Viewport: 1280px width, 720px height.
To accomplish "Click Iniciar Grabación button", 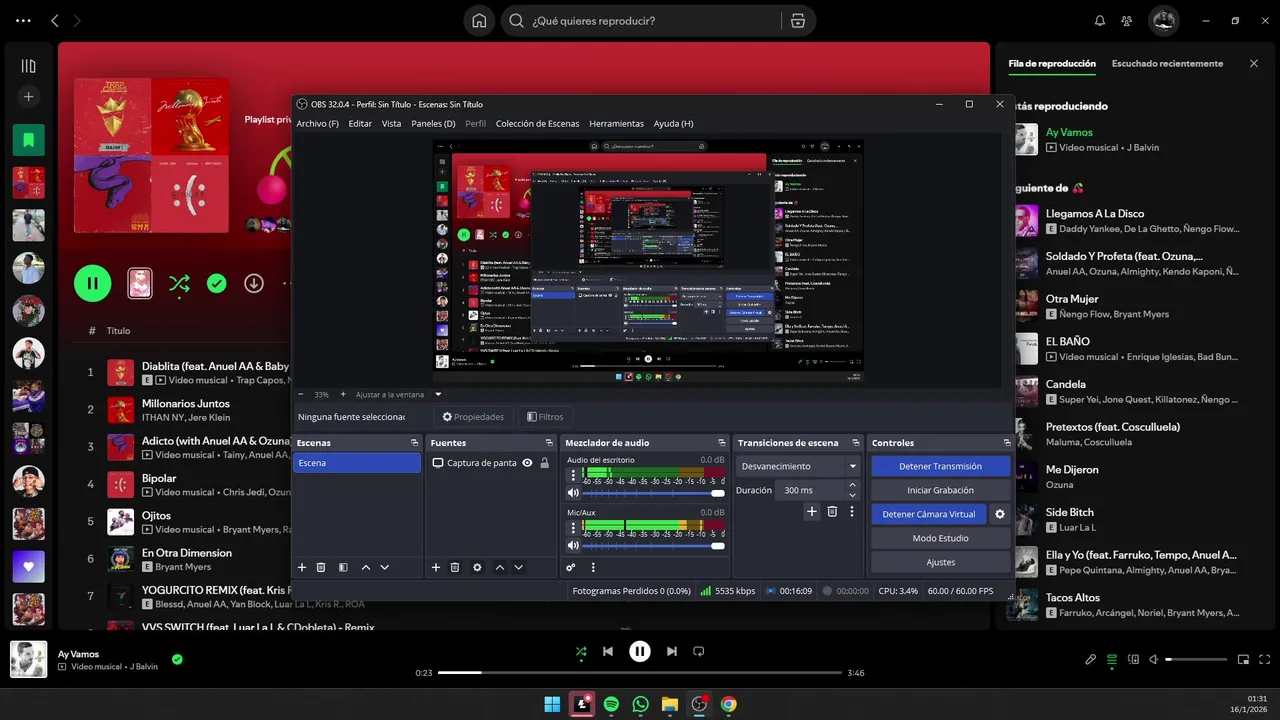I will (x=940, y=490).
